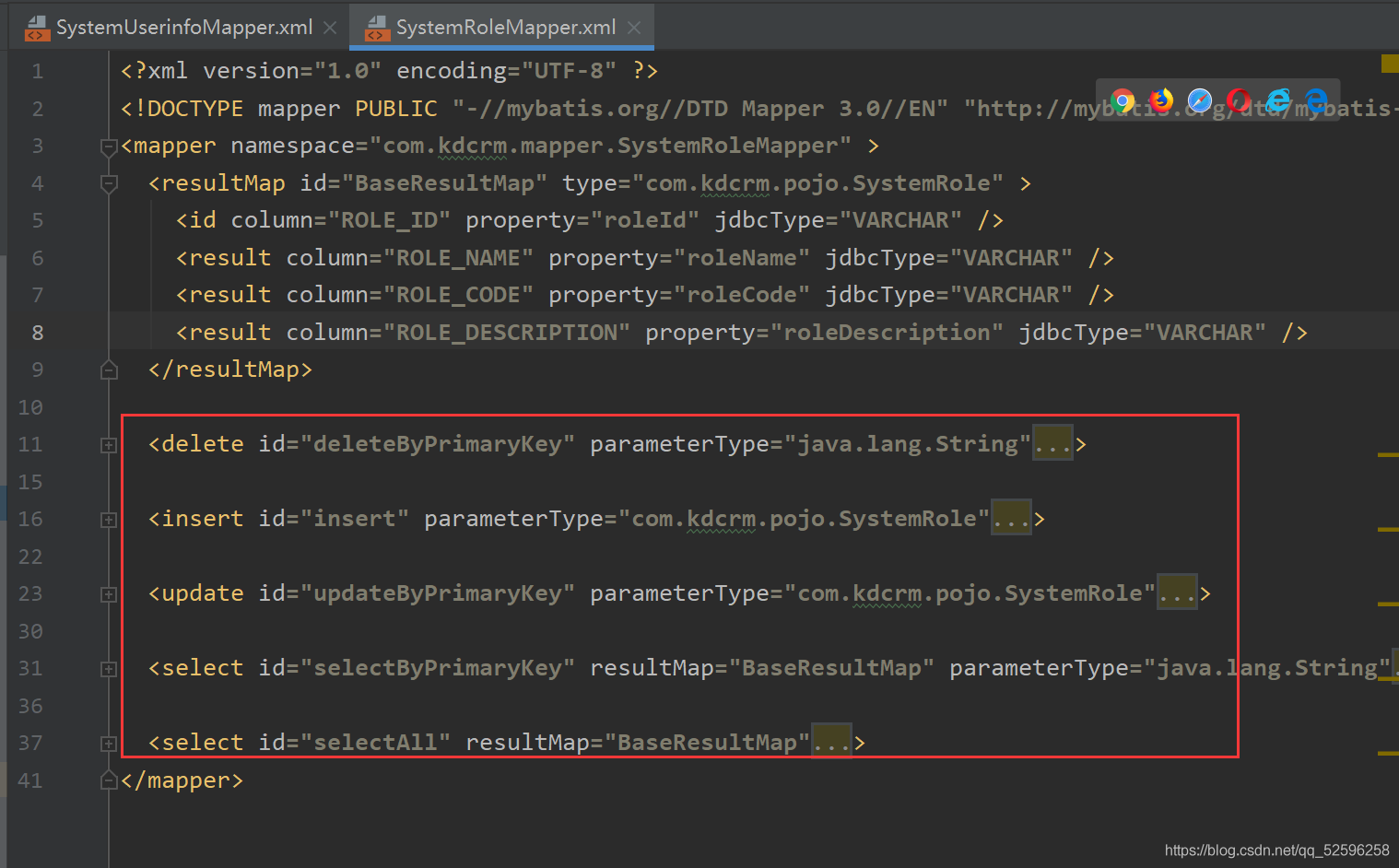Click scrollbar warning stripe beside insert line

pyautogui.click(x=1388, y=530)
